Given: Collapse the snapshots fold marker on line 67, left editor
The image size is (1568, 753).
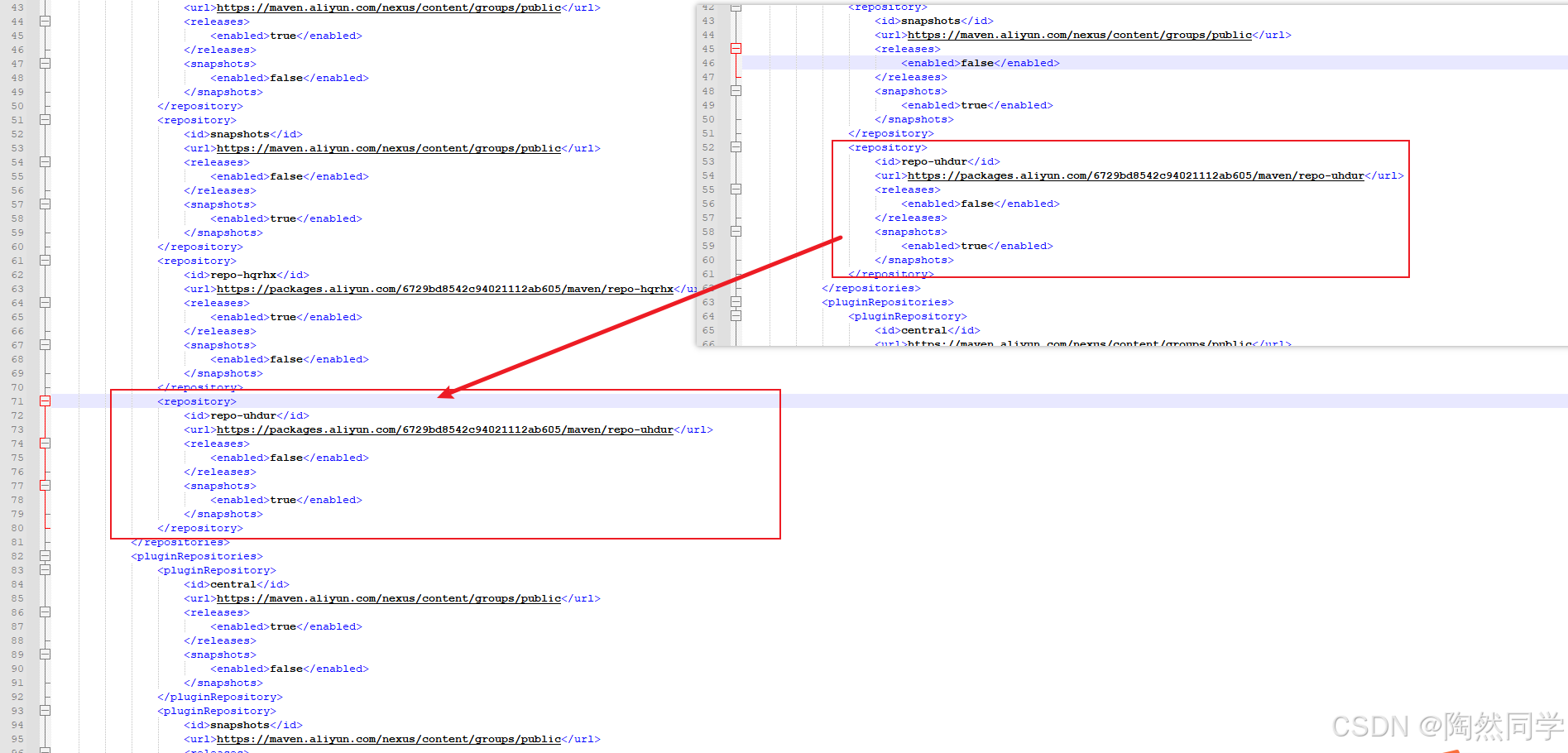Looking at the screenshot, I should click(x=46, y=345).
